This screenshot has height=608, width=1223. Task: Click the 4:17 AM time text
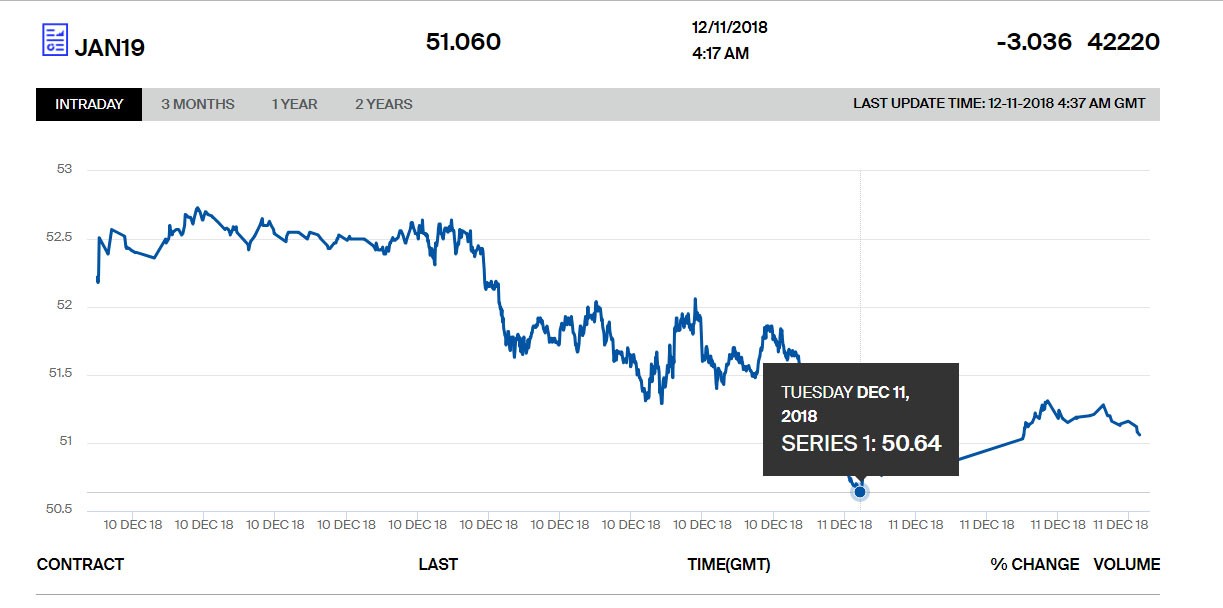(720, 53)
